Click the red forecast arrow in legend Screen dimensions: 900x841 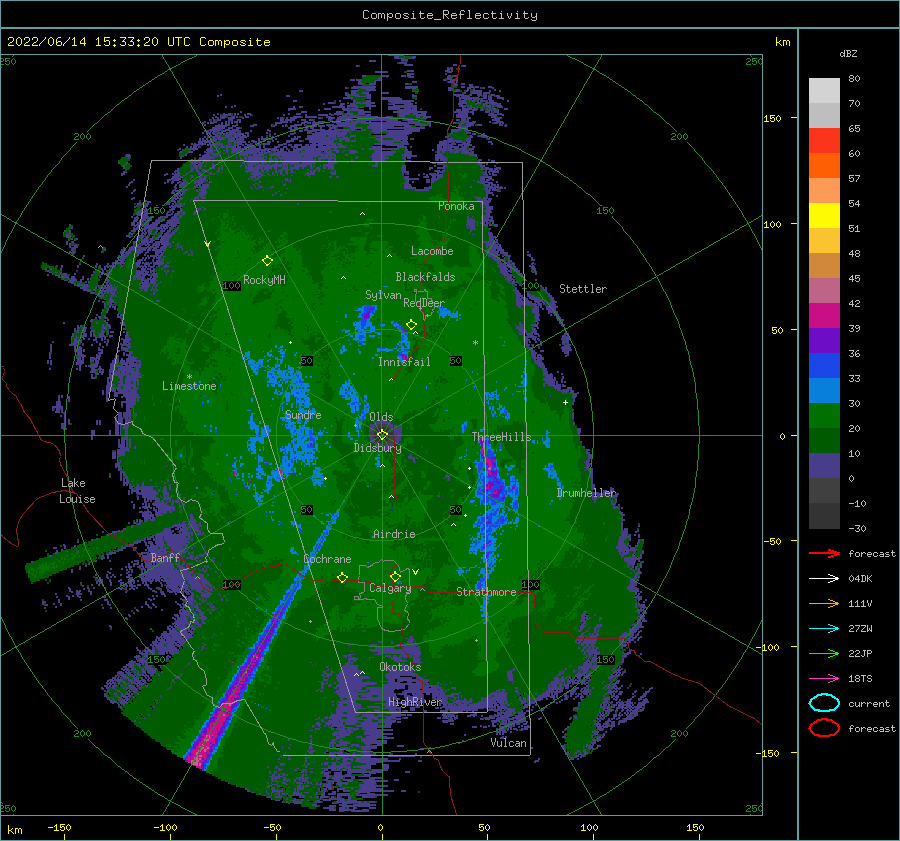[x=824, y=553]
